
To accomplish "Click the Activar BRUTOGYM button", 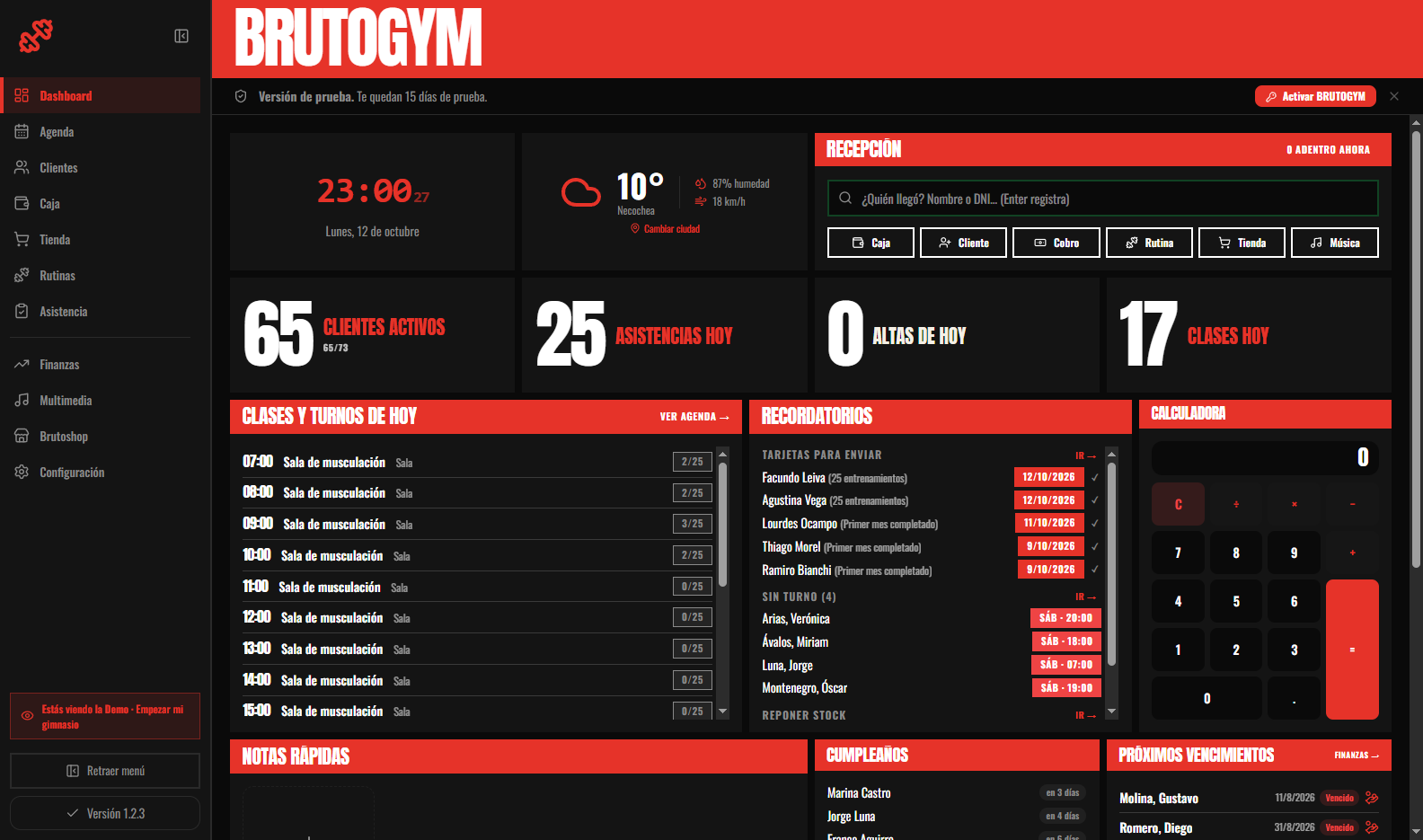I will (1315, 96).
